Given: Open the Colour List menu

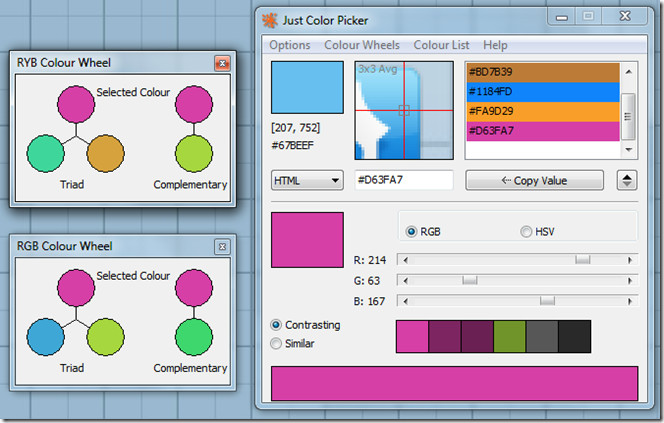Looking at the screenshot, I should 441,45.
